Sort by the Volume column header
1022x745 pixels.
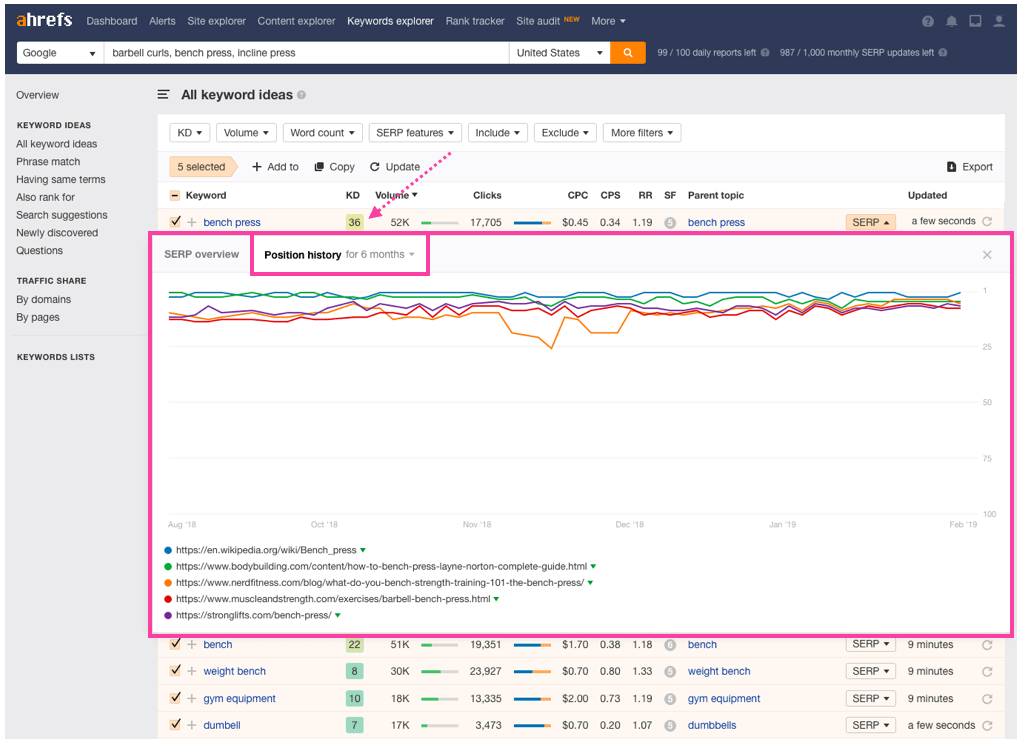[x=396, y=196]
